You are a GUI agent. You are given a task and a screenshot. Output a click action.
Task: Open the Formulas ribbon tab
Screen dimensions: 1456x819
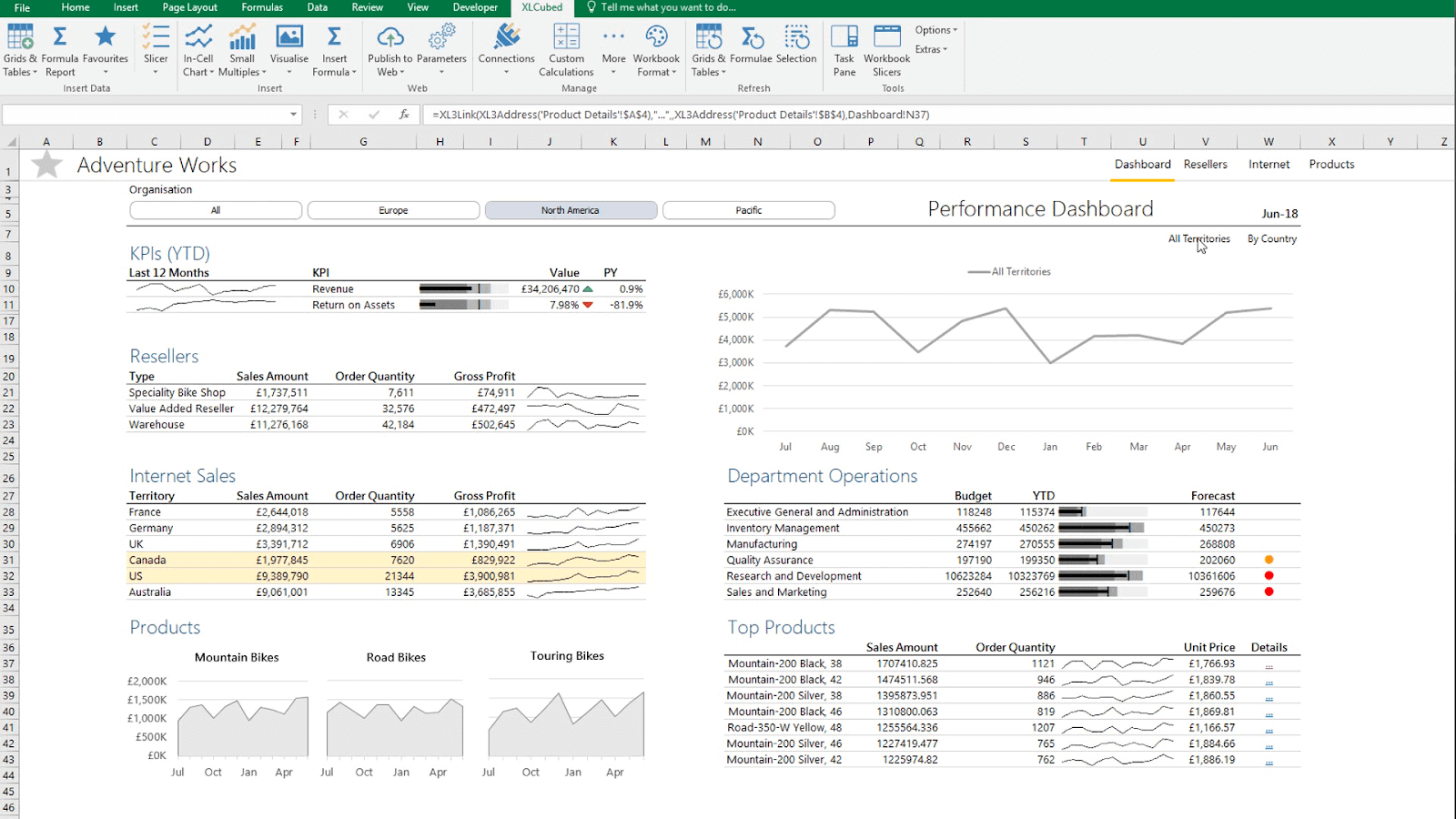261,7
